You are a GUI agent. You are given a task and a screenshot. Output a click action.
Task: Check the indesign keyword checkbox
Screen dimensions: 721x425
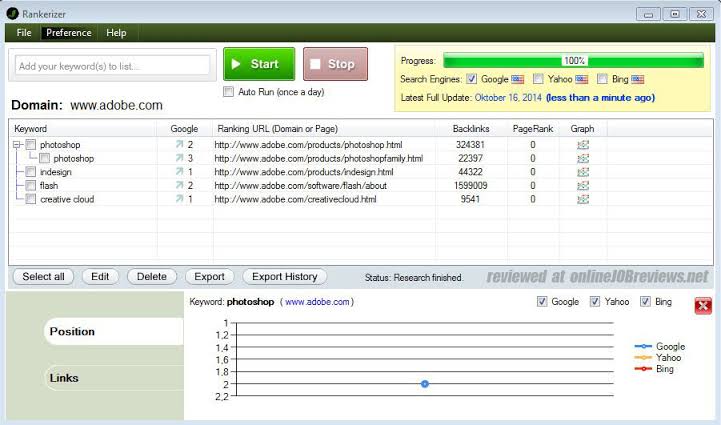pyautogui.click(x=30, y=172)
